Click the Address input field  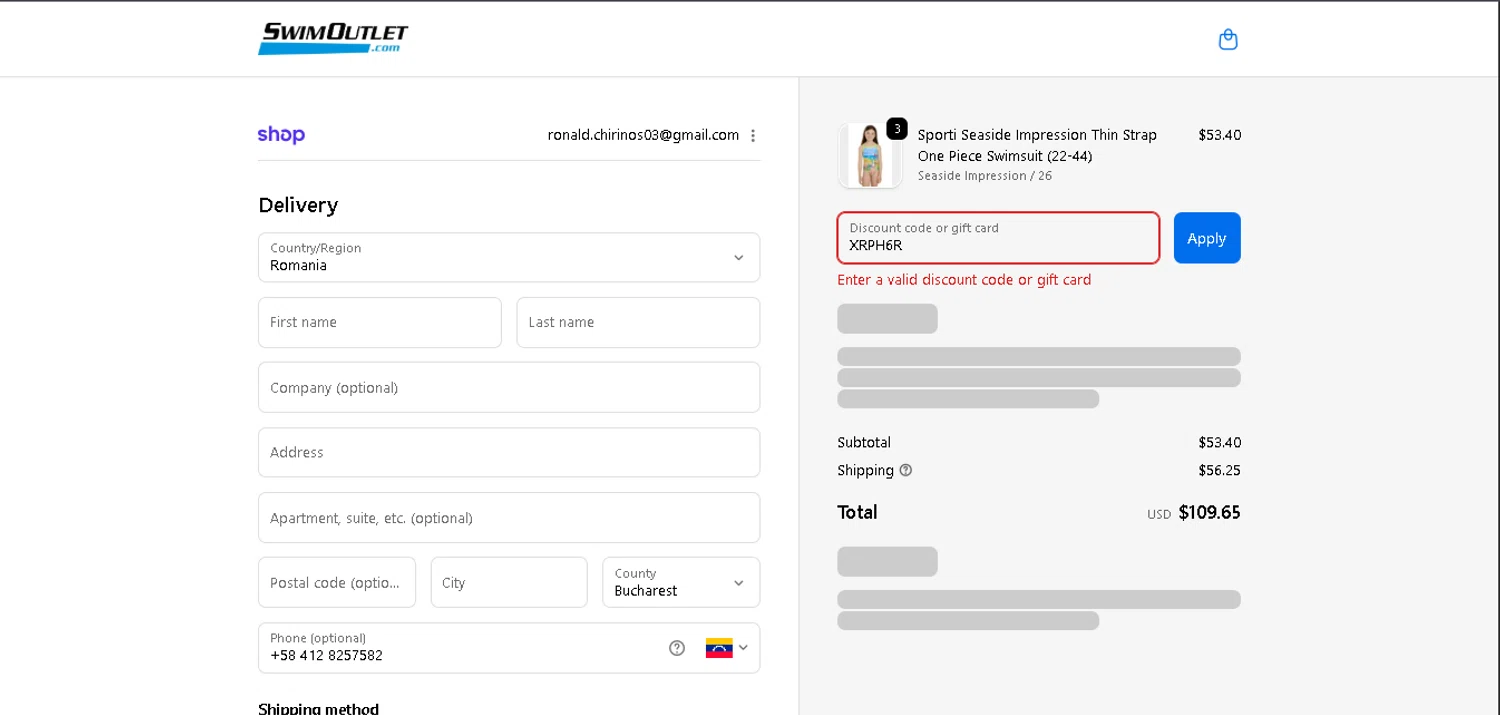point(509,452)
